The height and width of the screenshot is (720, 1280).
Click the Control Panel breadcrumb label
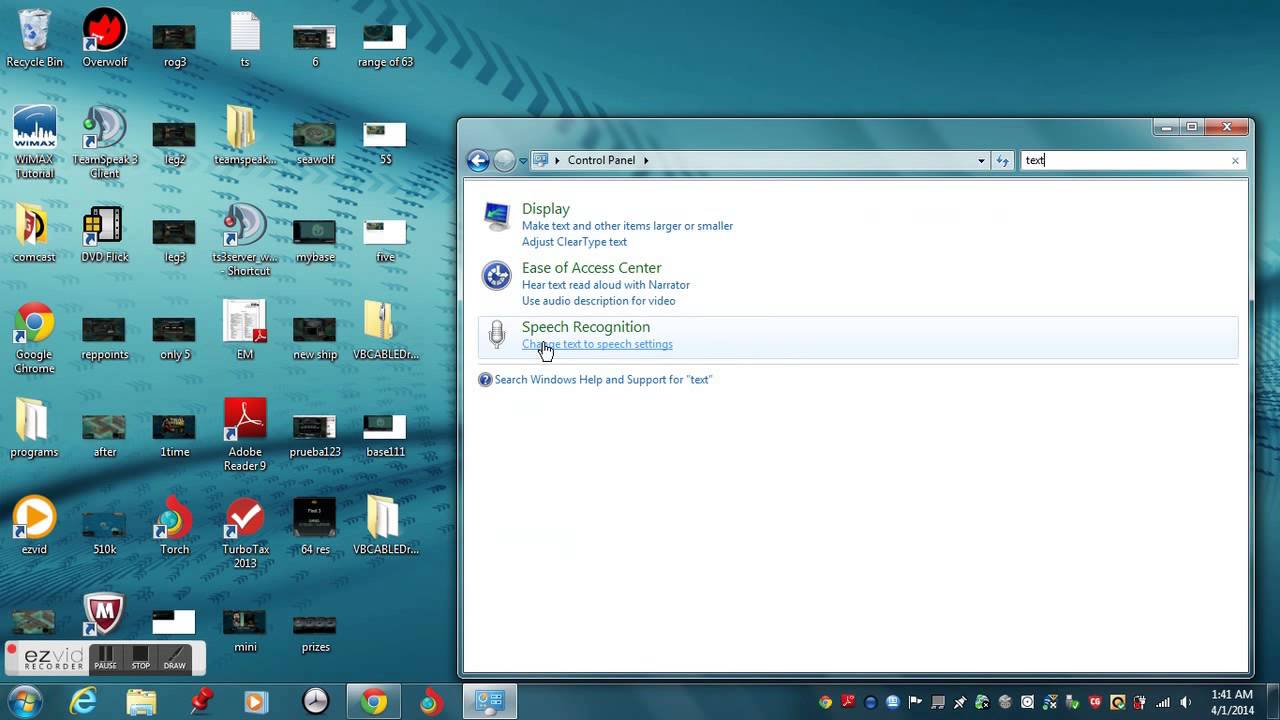601,160
